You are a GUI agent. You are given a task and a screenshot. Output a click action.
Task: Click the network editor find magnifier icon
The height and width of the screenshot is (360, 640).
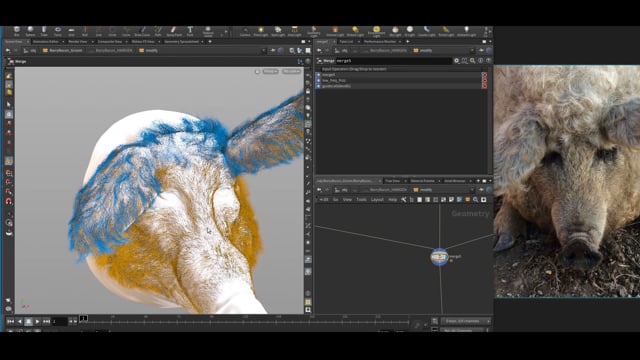pos(476,200)
